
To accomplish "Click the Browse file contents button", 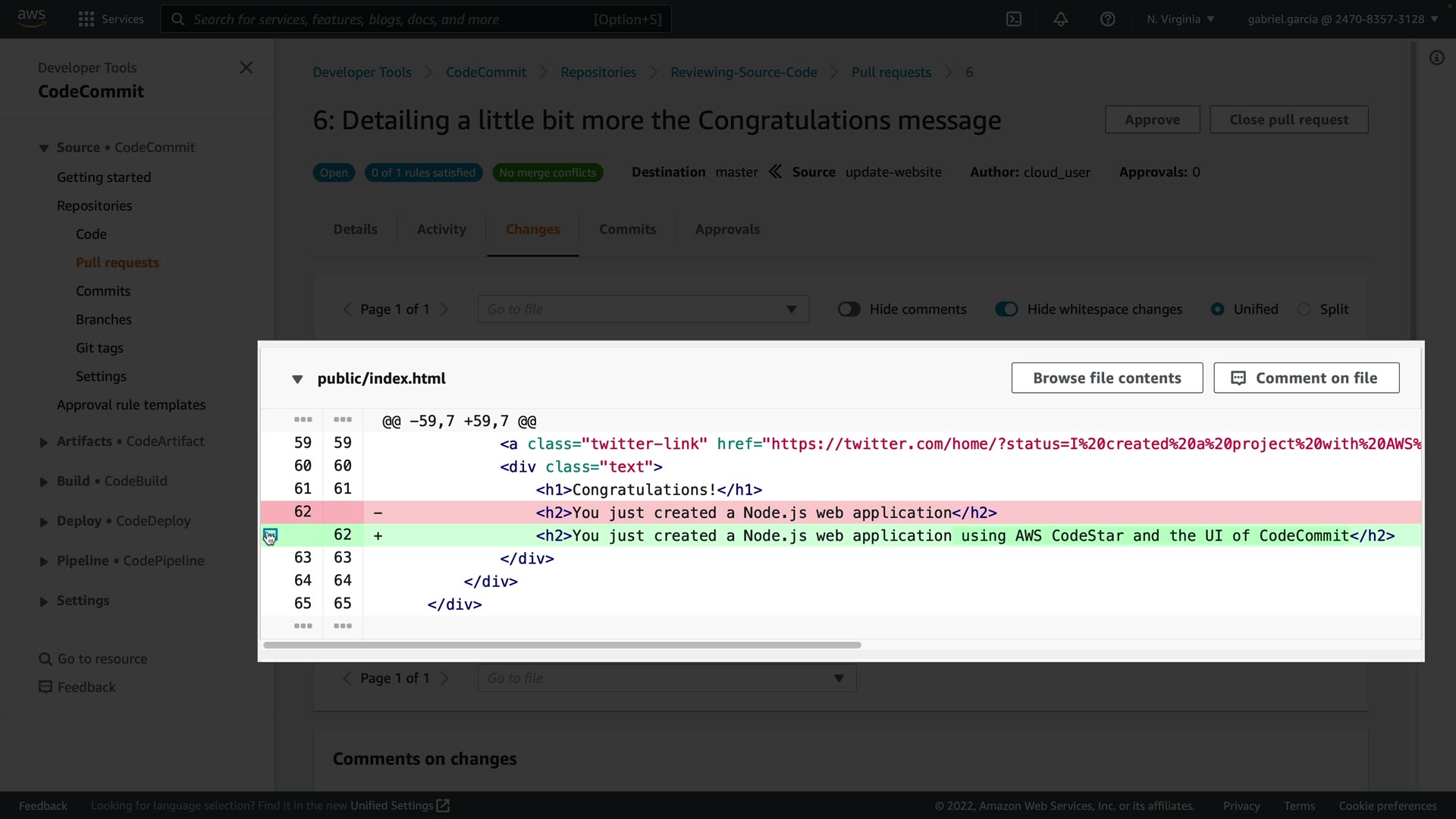I will tap(1106, 378).
